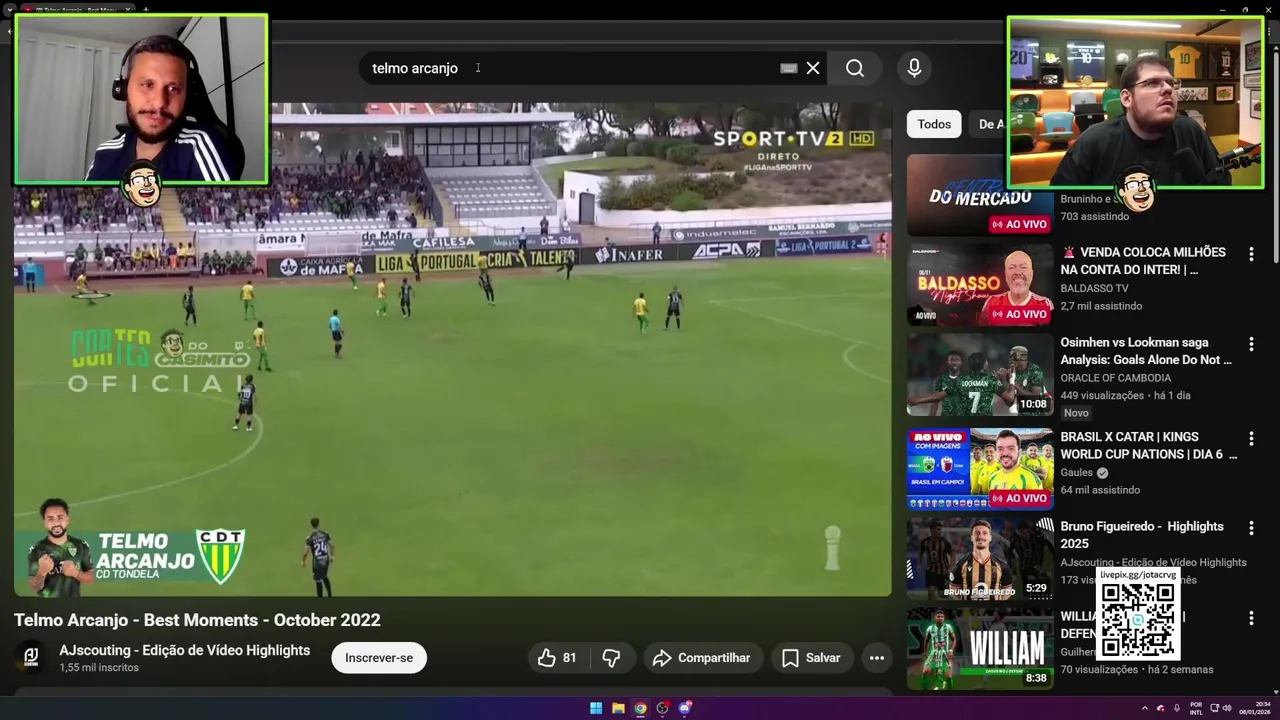The image size is (1280, 720).
Task: Open BRASIL X CATAR Kings World Cup title
Action: click(x=1149, y=445)
